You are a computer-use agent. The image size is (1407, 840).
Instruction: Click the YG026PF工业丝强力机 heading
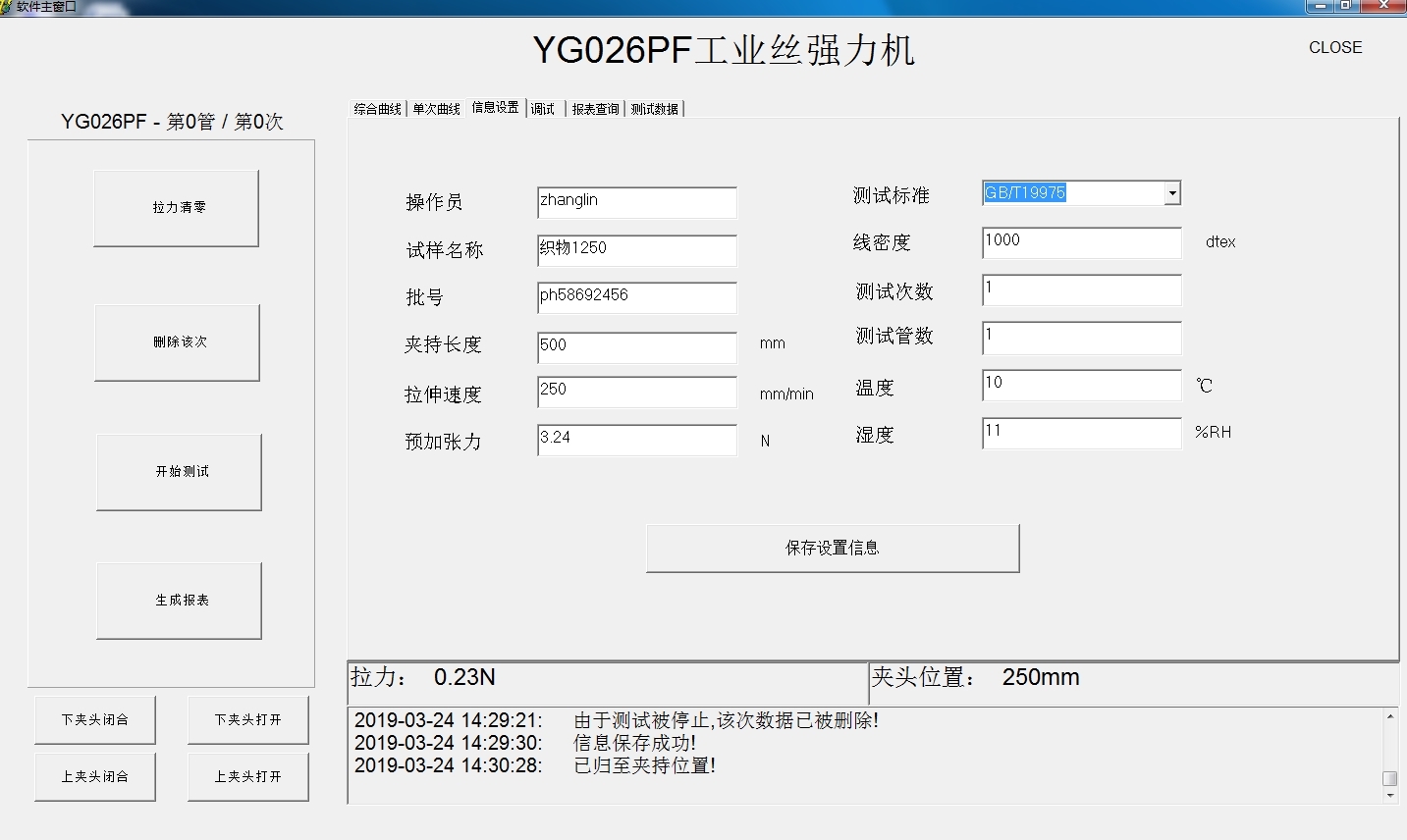[x=724, y=50]
